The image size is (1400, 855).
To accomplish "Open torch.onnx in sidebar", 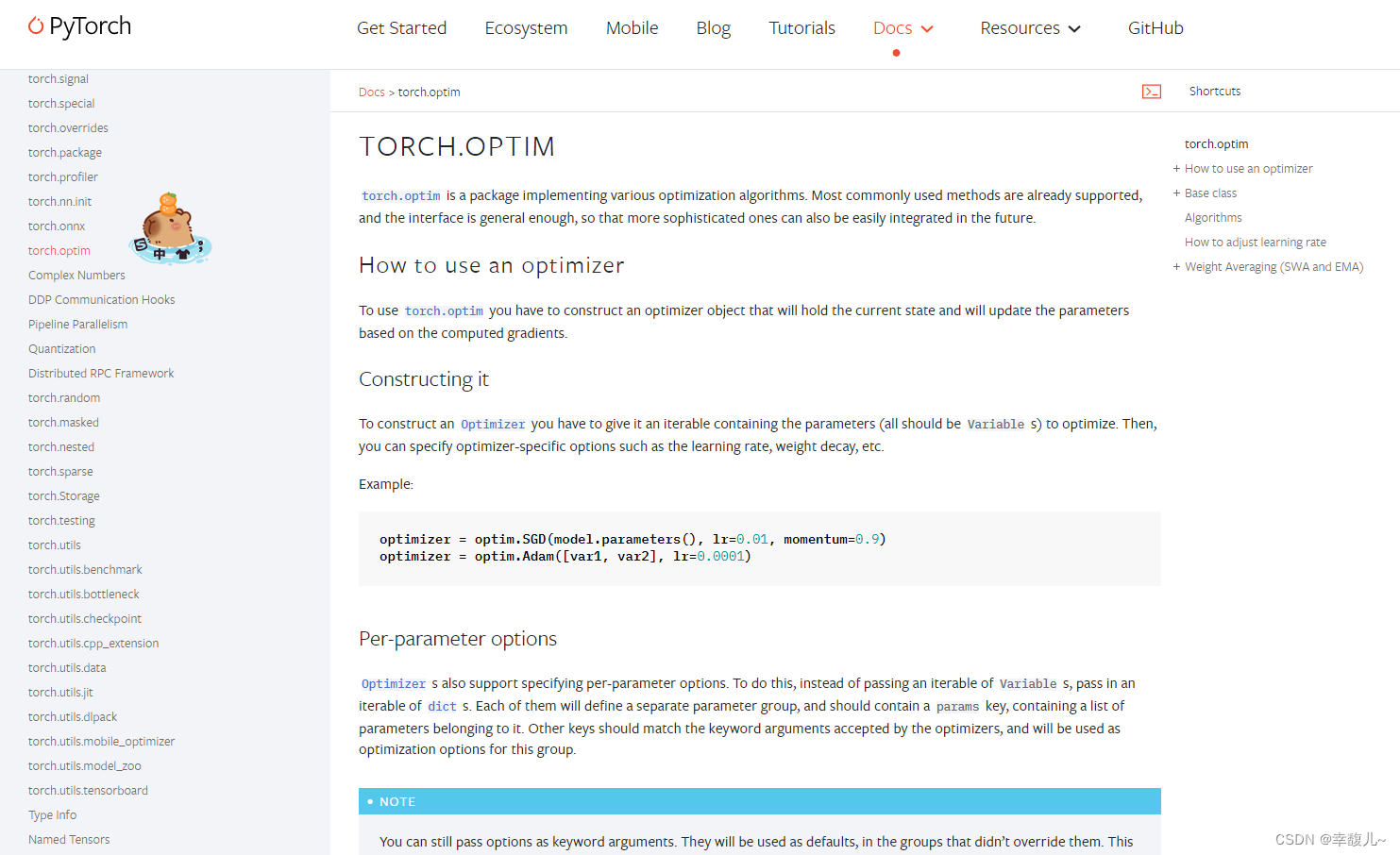I will [57, 226].
